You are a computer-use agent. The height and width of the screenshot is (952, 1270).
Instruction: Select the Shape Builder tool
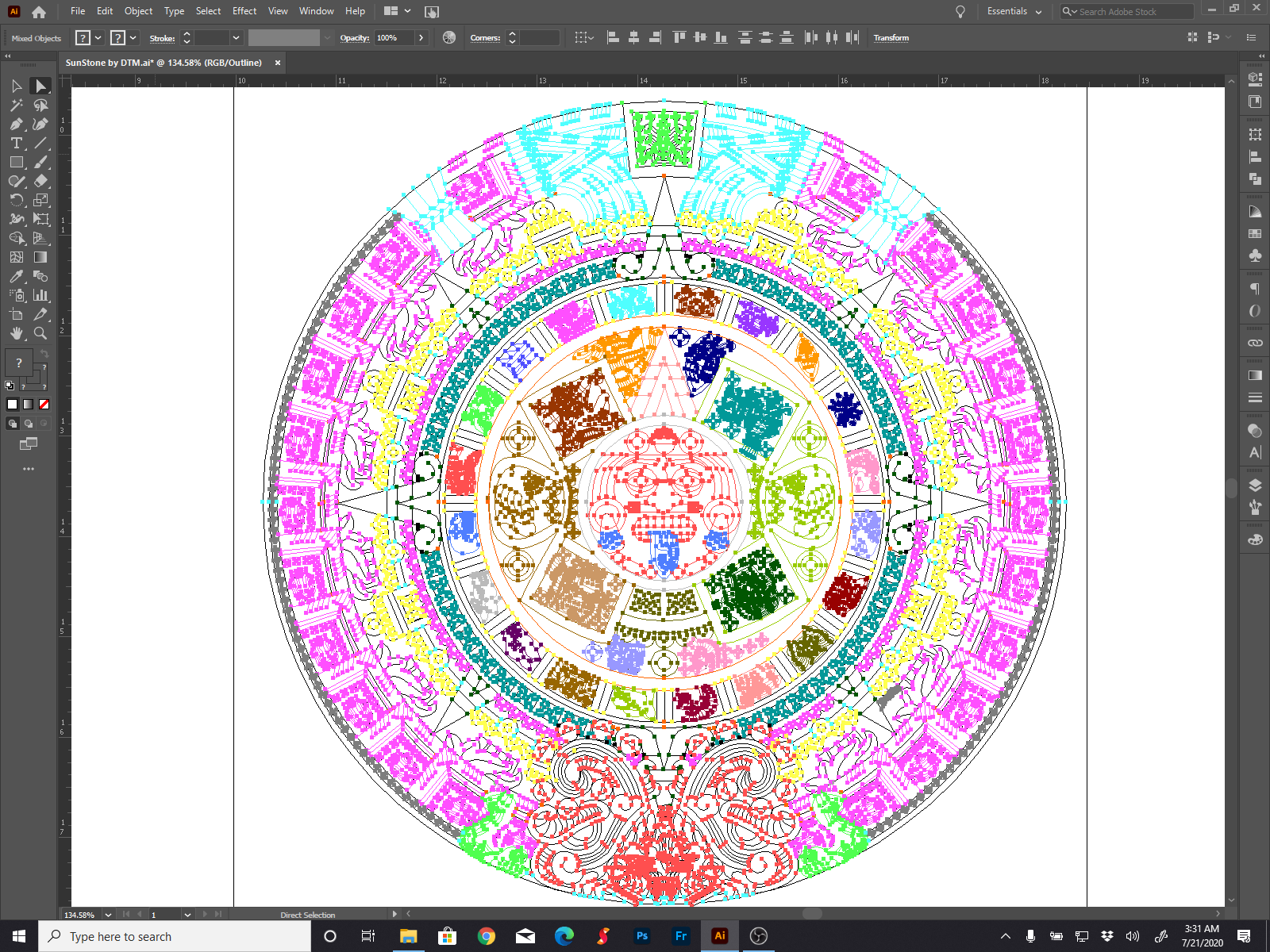pos(17,238)
